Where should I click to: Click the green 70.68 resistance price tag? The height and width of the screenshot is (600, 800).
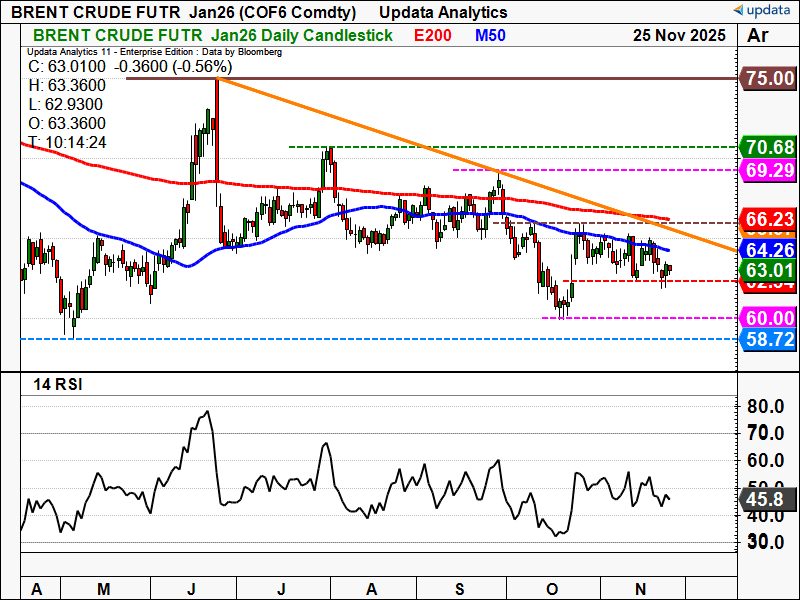[x=767, y=148]
